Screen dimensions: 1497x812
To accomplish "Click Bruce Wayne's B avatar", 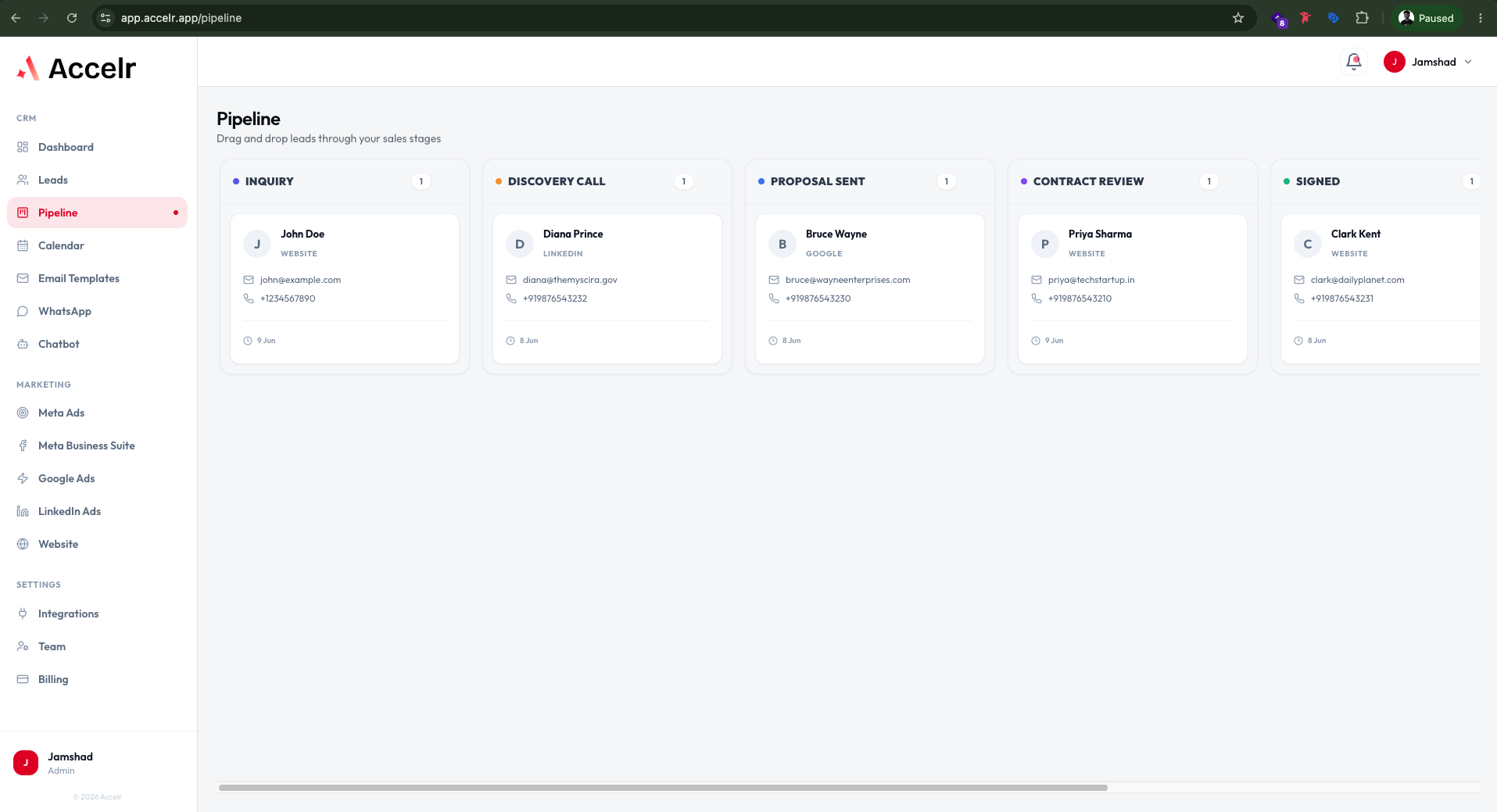I will pyautogui.click(x=783, y=244).
